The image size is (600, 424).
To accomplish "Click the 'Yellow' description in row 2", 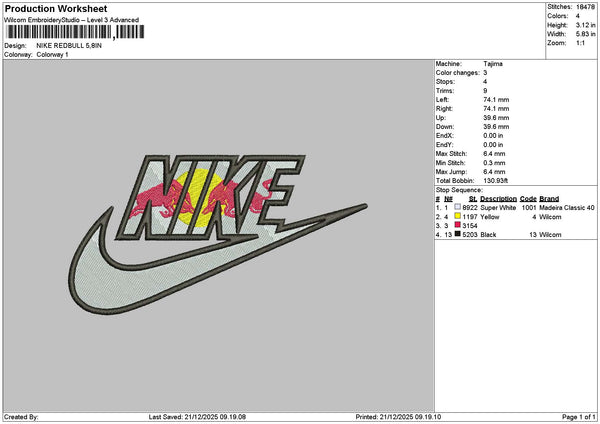I will (x=490, y=217).
